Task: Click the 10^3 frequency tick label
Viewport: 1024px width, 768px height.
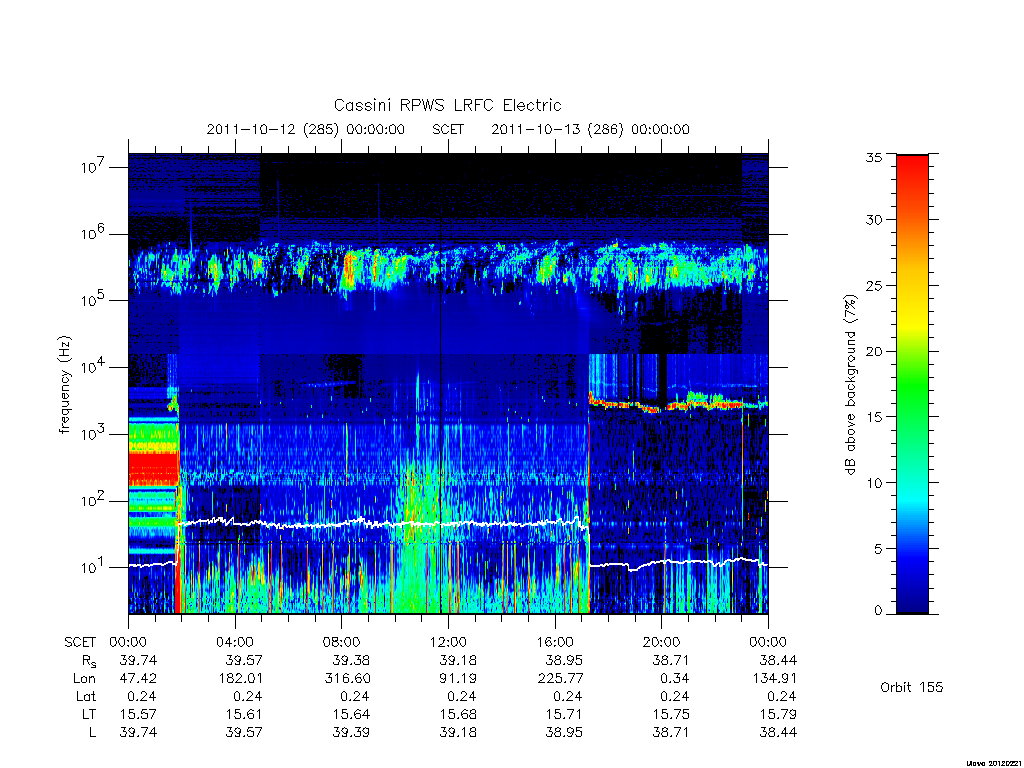Action: (93, 434)
